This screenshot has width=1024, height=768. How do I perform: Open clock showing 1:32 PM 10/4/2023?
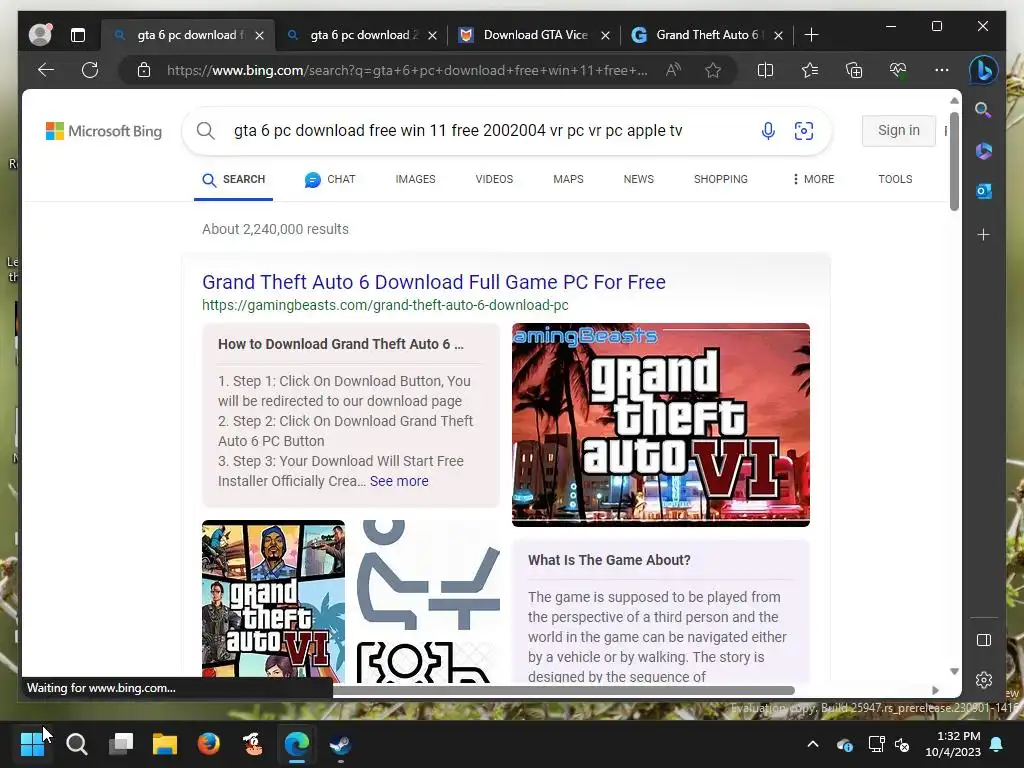coord(953,744)
